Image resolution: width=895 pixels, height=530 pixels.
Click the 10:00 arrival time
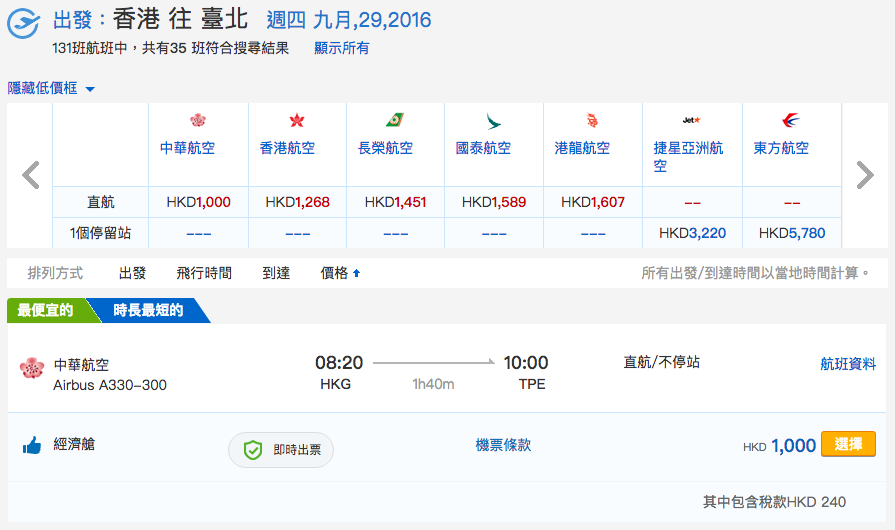pyautogui.click(x=526, y=363)
